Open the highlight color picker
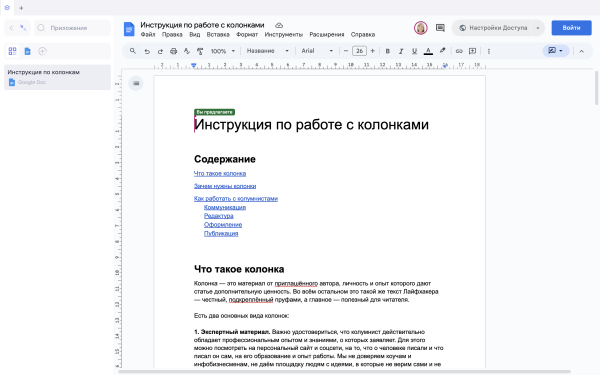This screenshot has height=375, width=600. [x=442, y=51]
